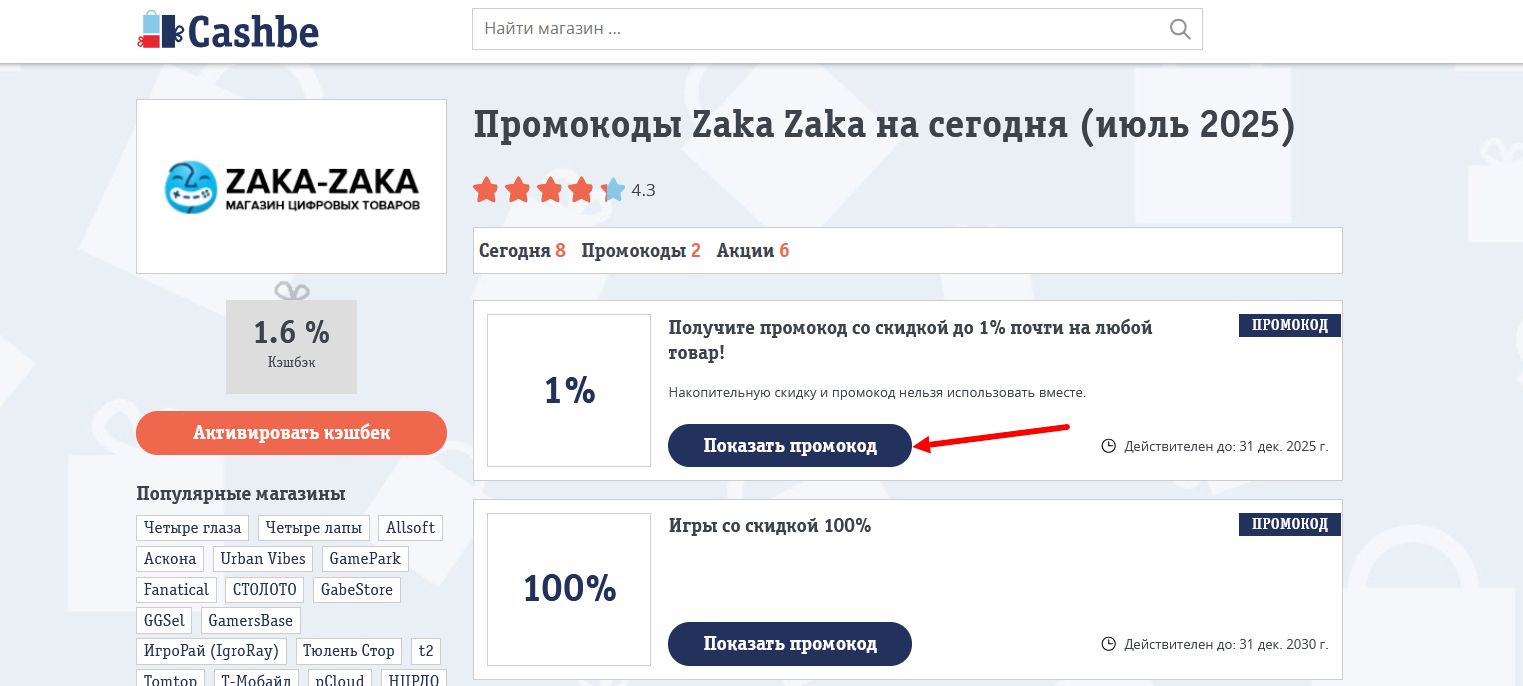Viewport: 1523px width, 686px height.
Task: Click clock icon beside '31 дек. 2025 г.'
Action: (1108, 446)
